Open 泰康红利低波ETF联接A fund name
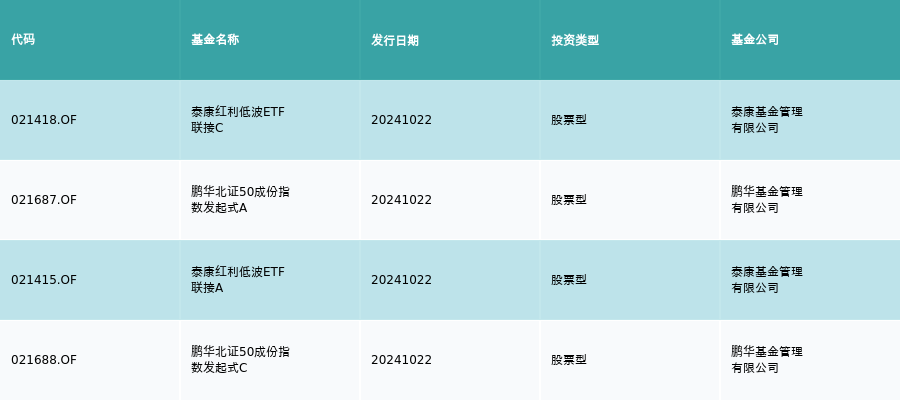The height and width of the screenshot is (400, 900). click(238, 280)
